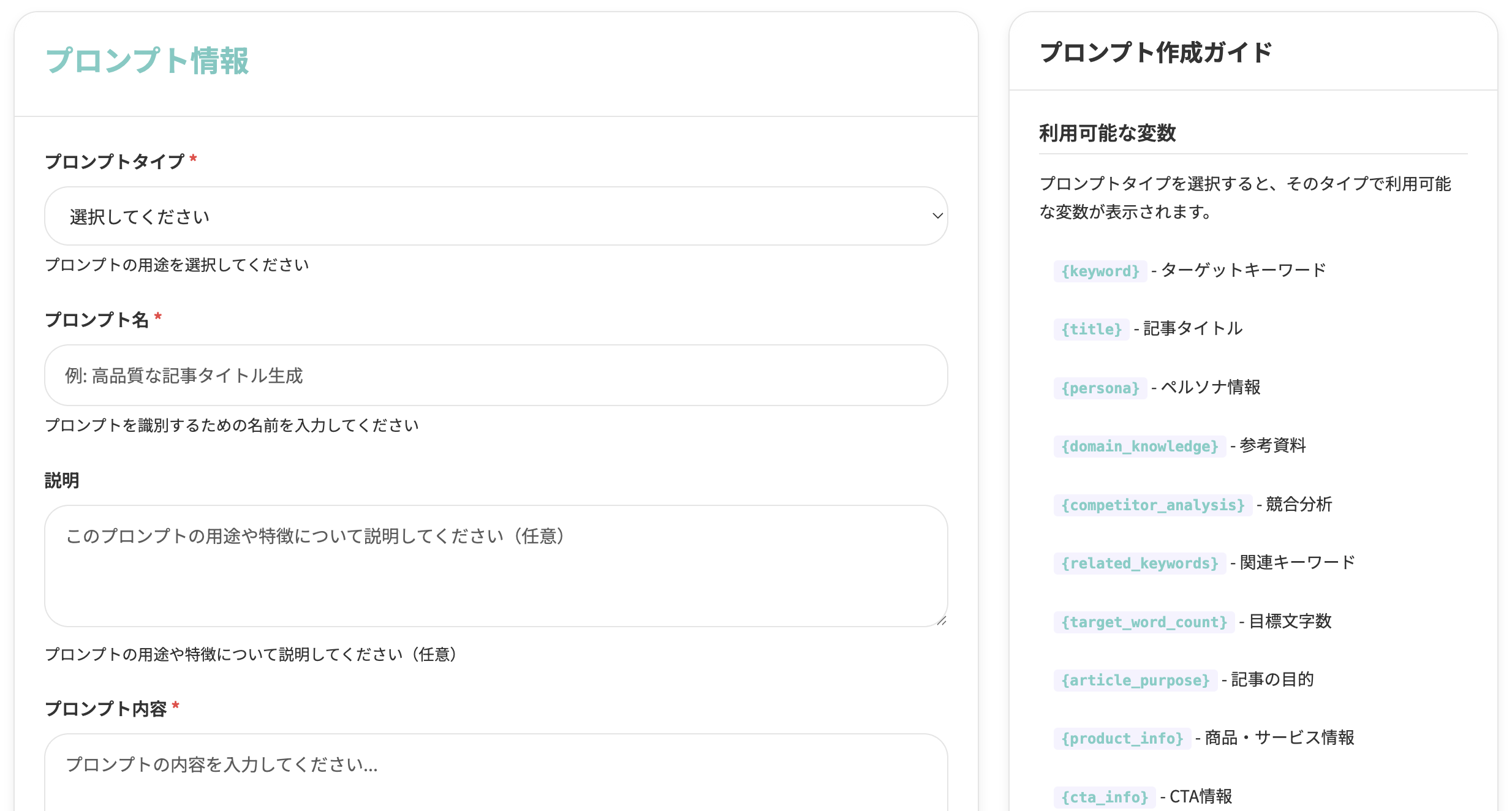Image resolution: width=1512 pixels, height=811 pixels.
Task: Click the {persona} variable chip
Action: 1099,387
